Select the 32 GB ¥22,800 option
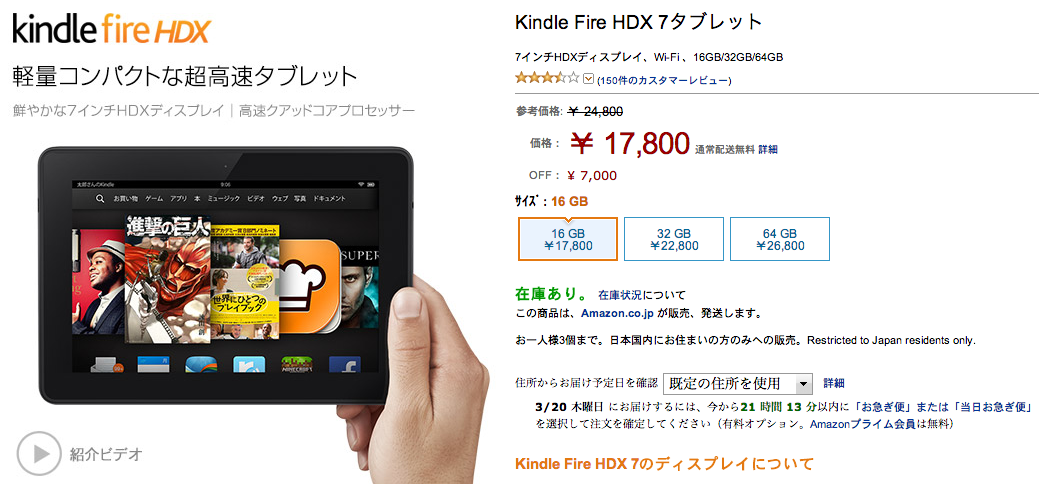 point(674,239)
